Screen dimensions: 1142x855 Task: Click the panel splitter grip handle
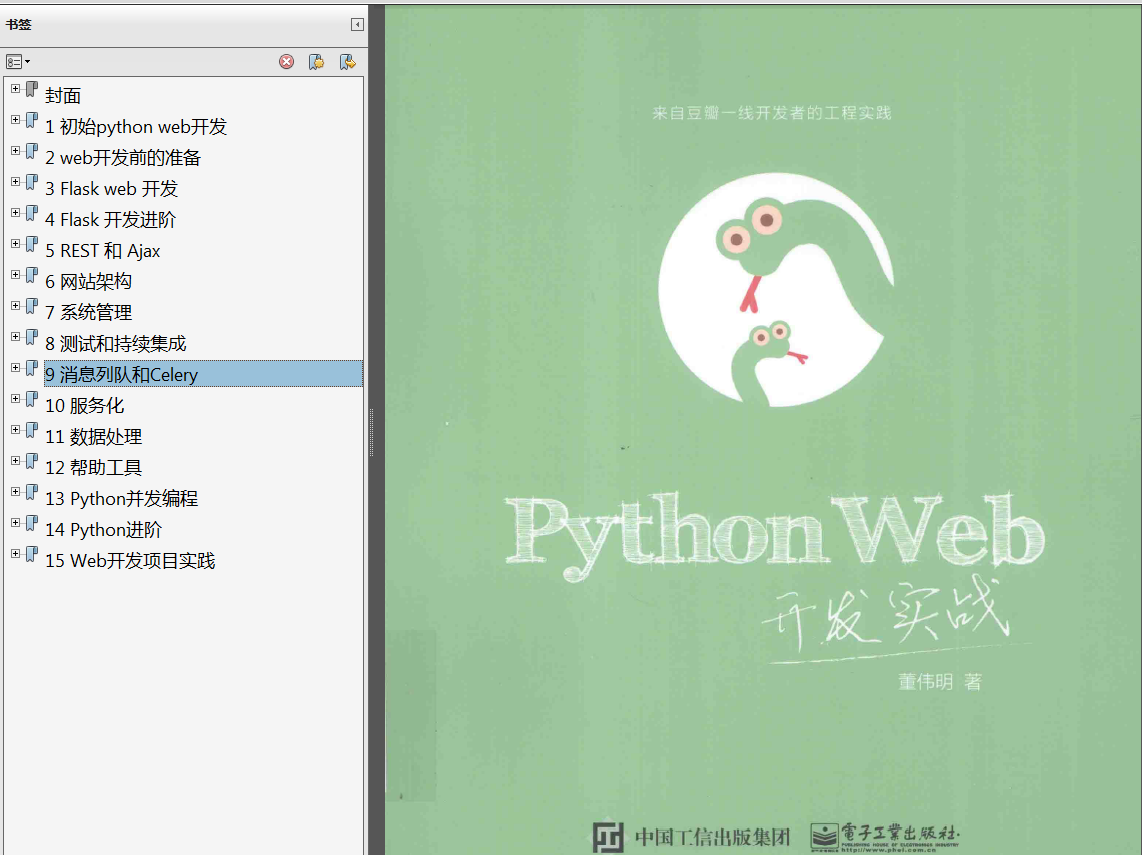click(x=371, y=433)
